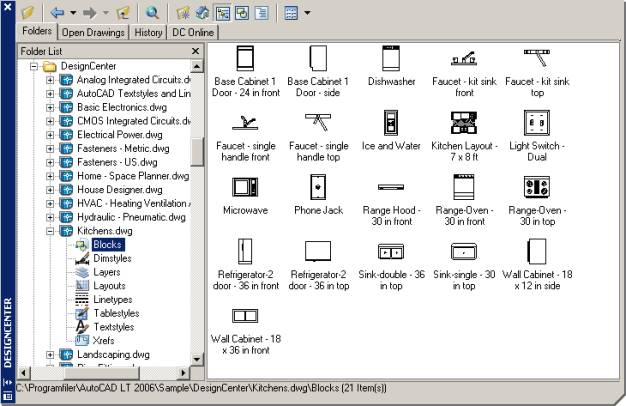Switch to the DC Online tab

(x=193, y=32)
